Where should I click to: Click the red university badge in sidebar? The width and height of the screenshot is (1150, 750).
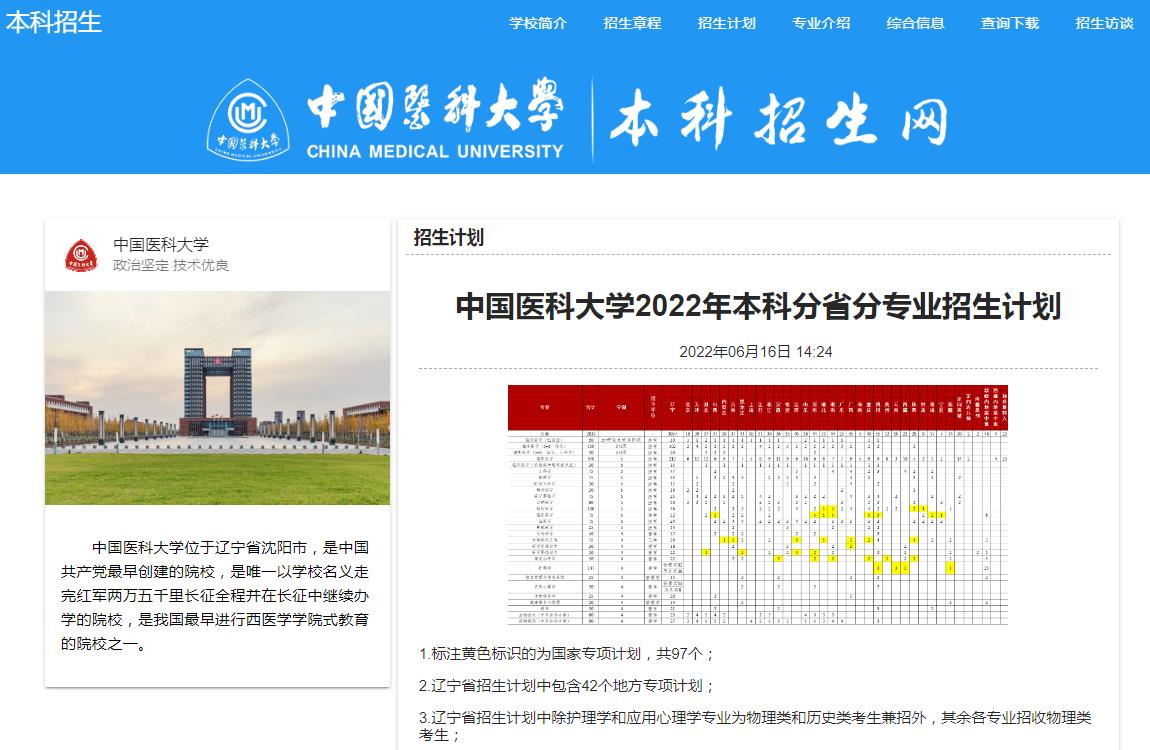(x=81, y=254)
